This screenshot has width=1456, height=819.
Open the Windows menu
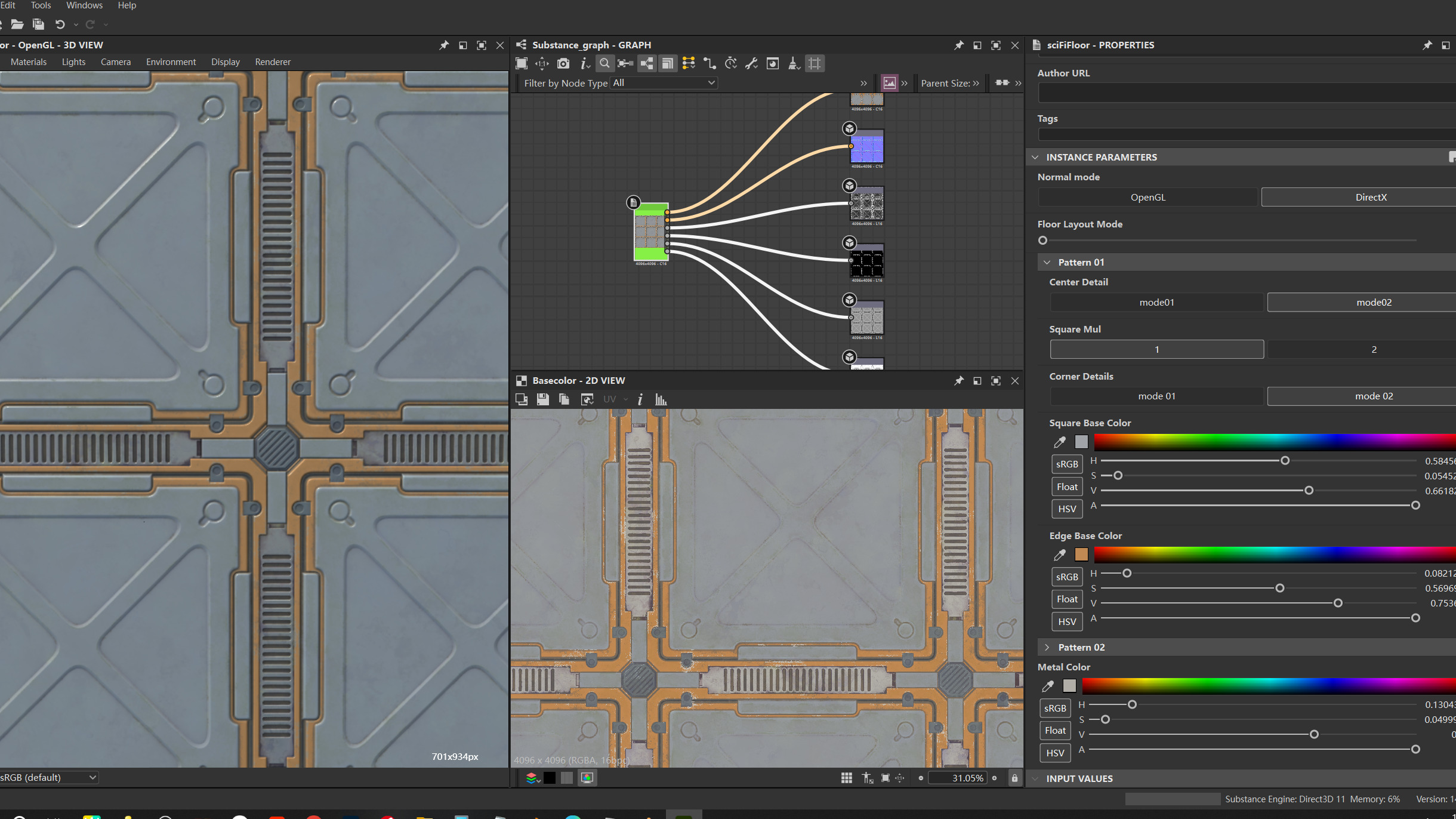click(84, 5)
